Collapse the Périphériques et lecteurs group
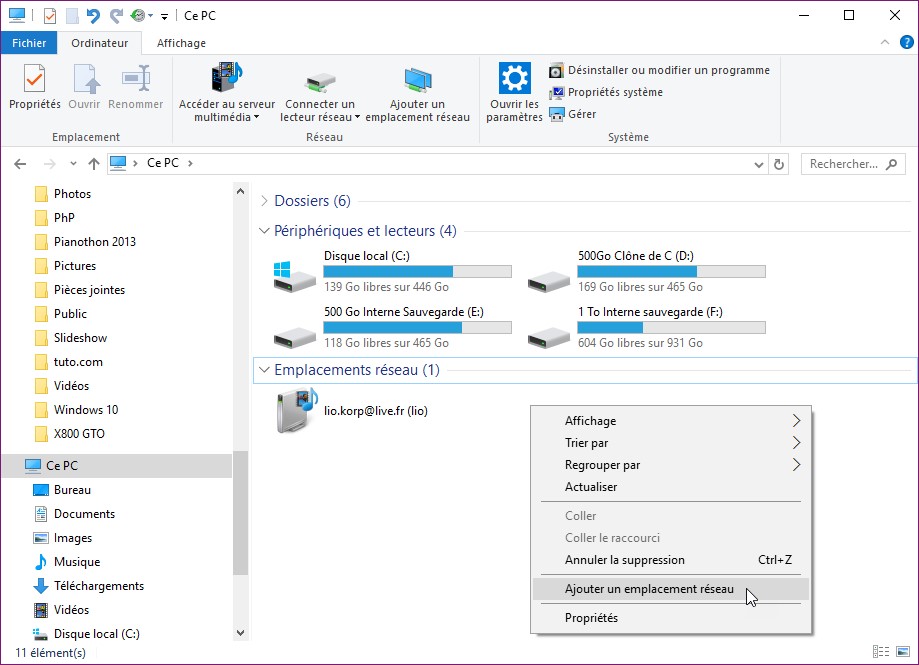 pyautogui.click(x=264, y=231)
